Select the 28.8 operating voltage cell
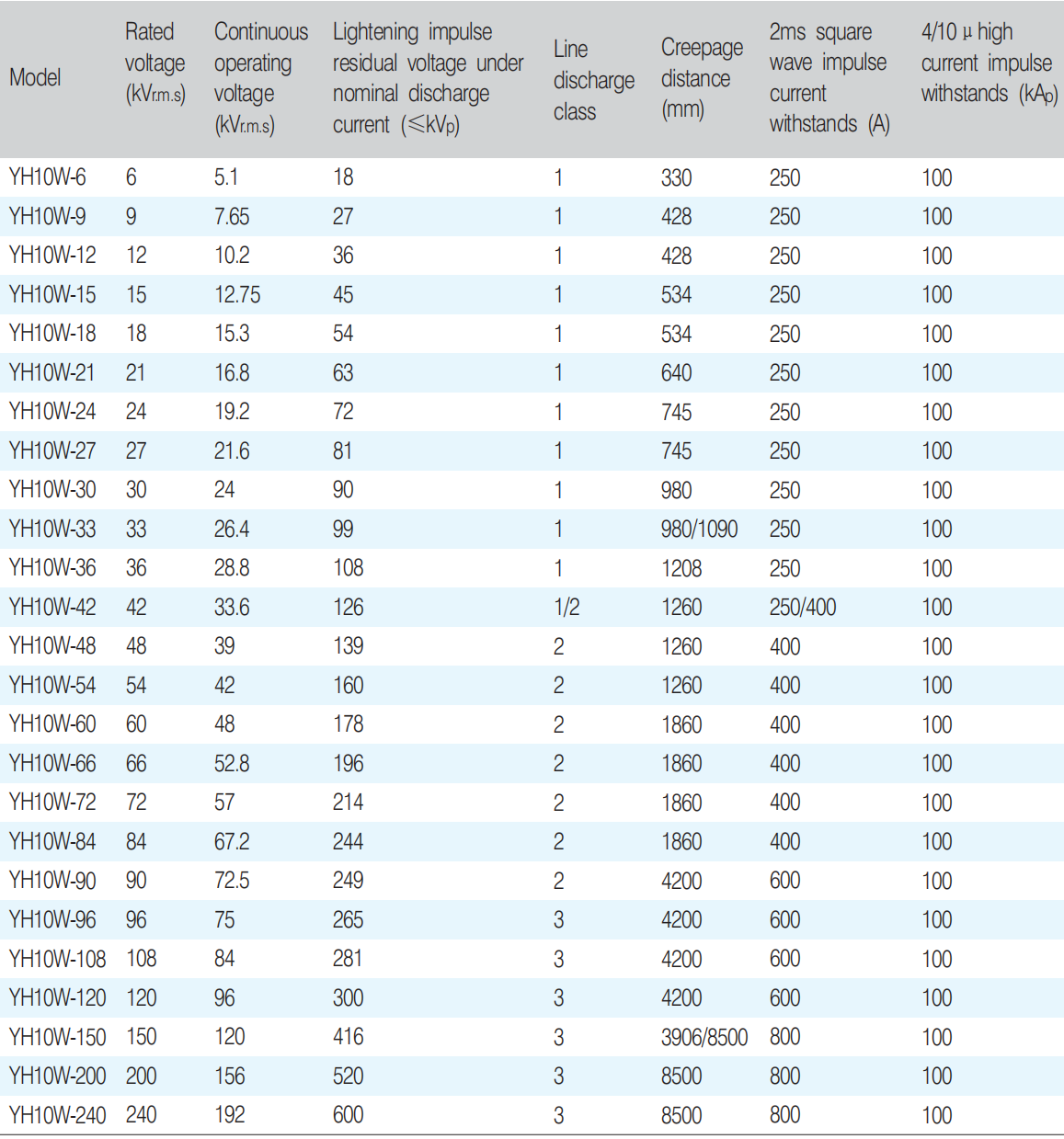 [x=232, y=568]
